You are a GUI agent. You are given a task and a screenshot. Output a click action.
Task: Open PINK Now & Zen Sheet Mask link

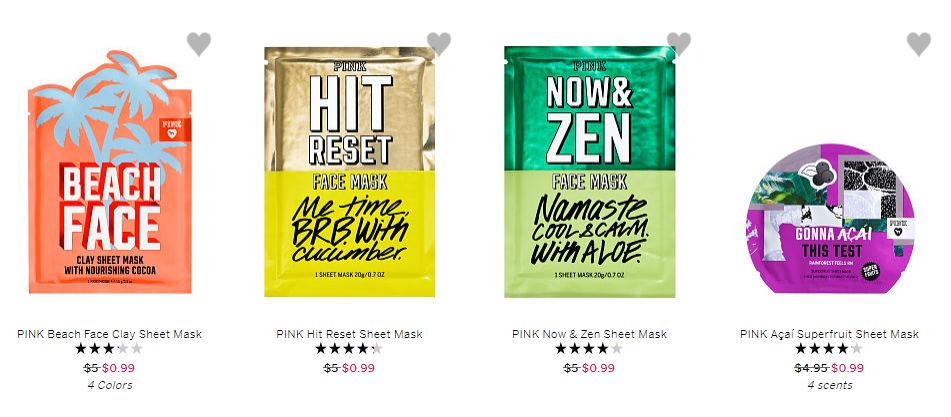coord(590,334)
